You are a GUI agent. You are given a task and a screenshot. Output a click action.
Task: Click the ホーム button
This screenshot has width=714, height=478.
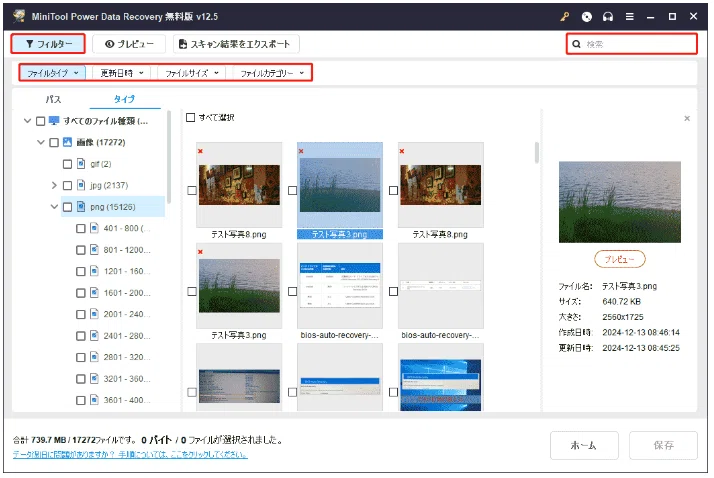point(584,445)
